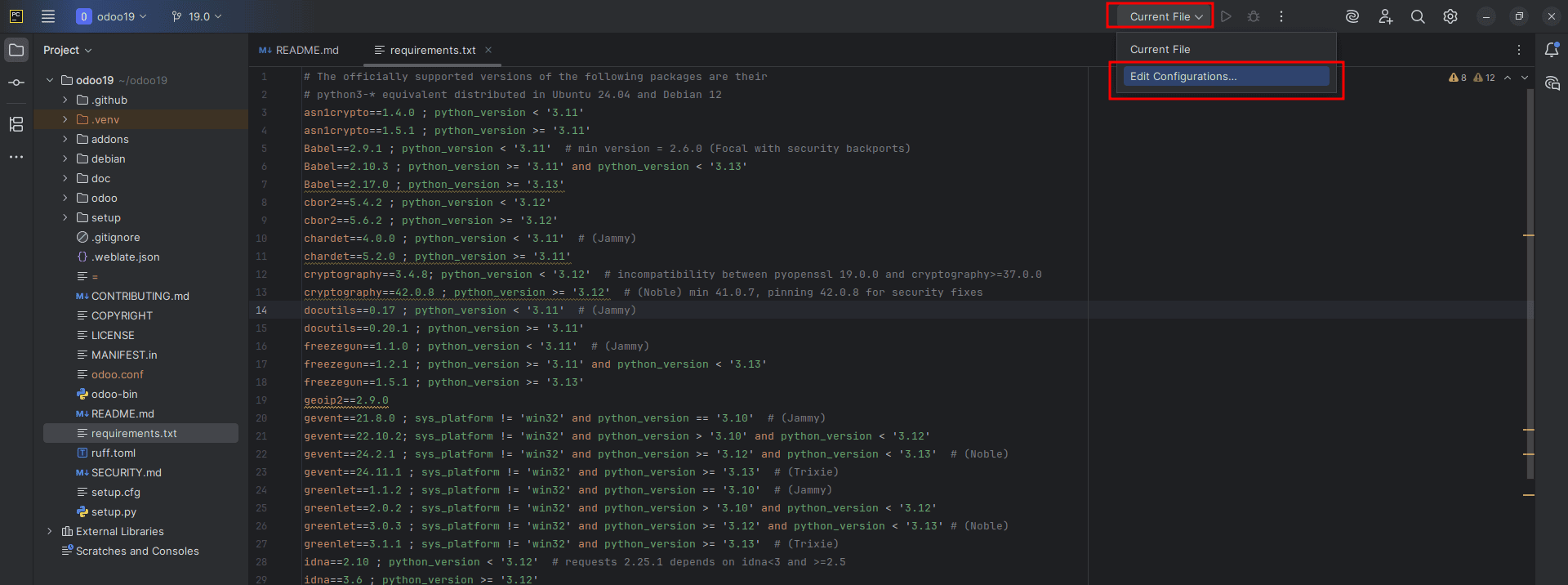Expand the .venv folder

(65, 119)
